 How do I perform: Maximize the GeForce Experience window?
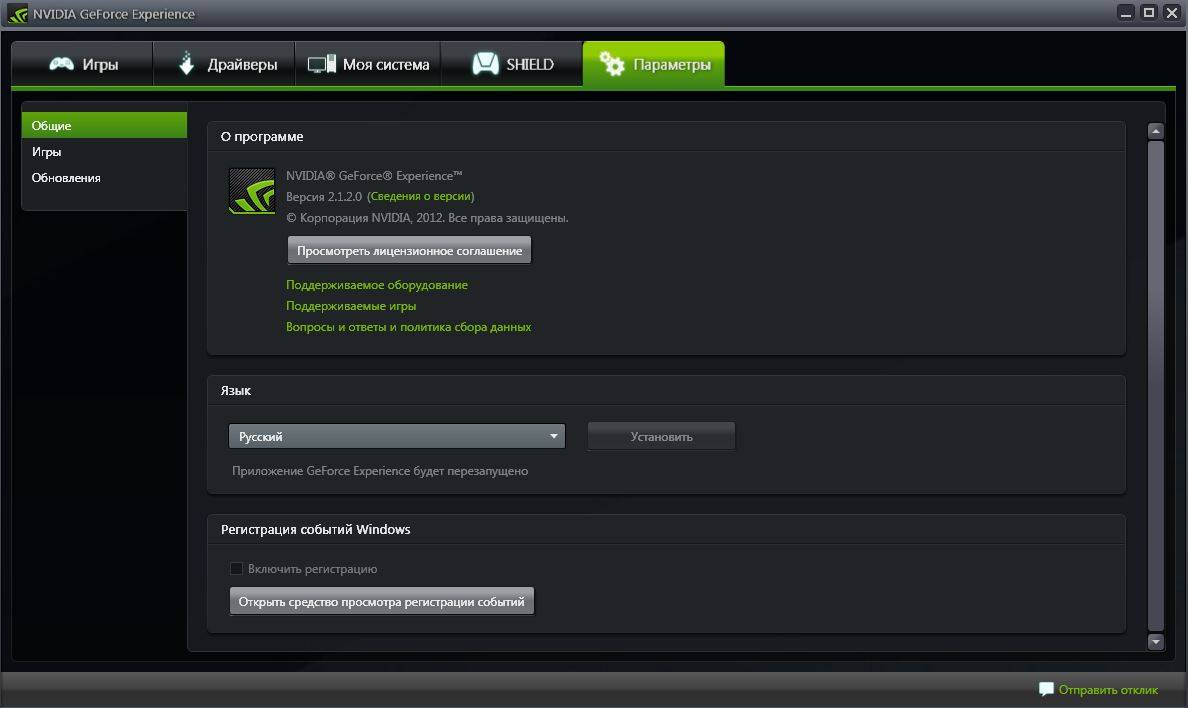click(1149, 13)
